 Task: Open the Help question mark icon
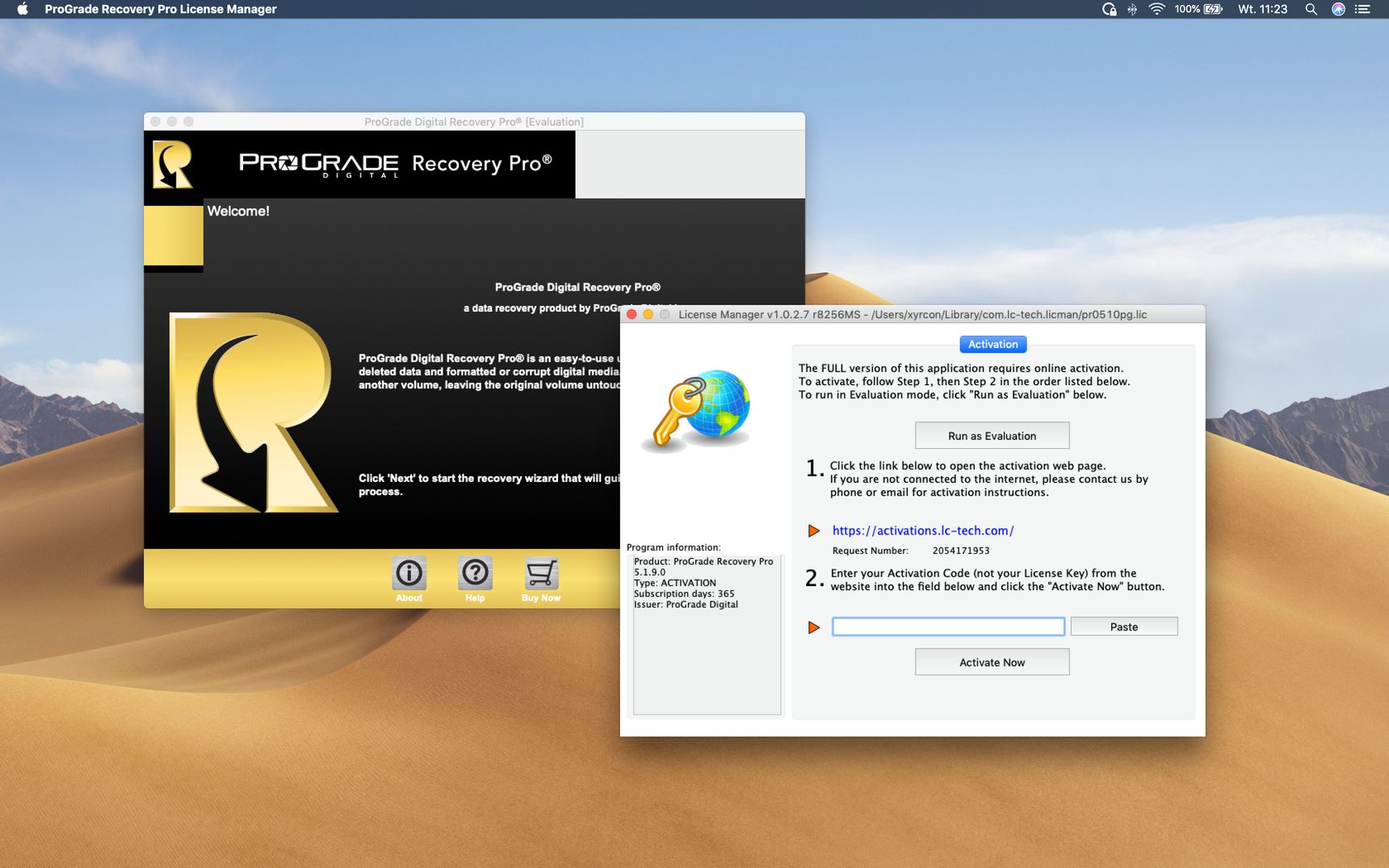pyautogui.click(x=475, y=574)
